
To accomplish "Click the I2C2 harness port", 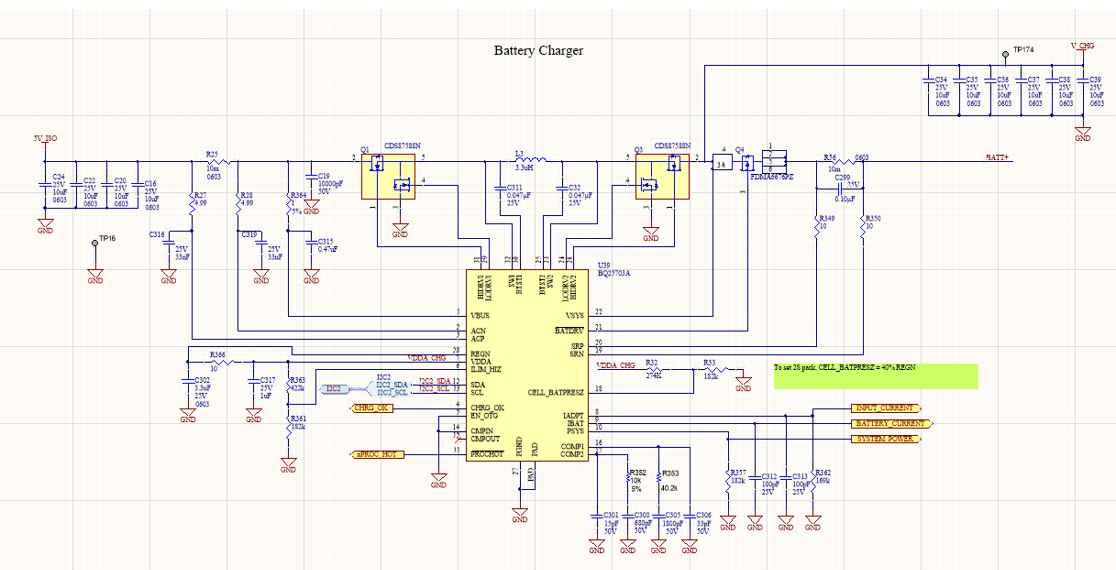I will pos(334,389).
